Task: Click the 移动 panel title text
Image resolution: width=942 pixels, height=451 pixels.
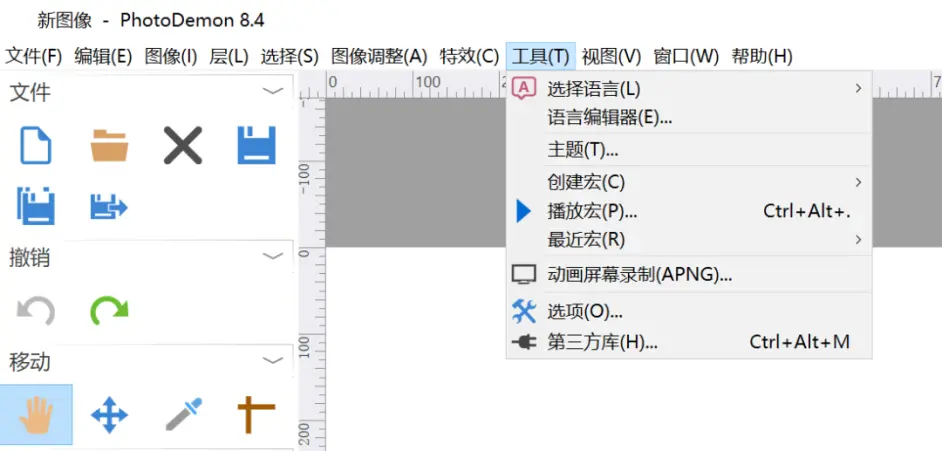Action: coord(30,362)
